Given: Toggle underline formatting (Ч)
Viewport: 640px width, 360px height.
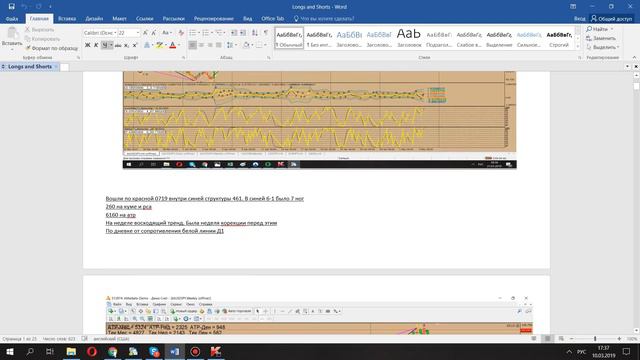Looking at the screenshot, I should tap(105, 45).
